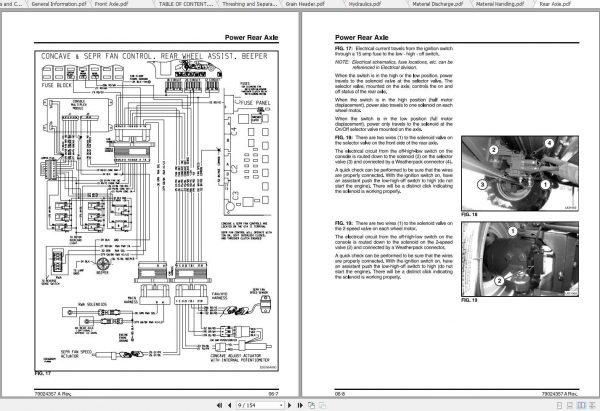The image size is (600, 411).
Task: Click the paragraph starting 'FIG. 18: There are'
Action: pyautogui.click(x=394, y=140)
